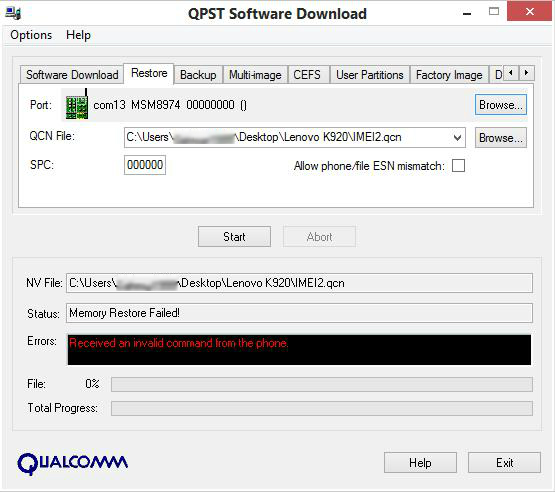Open the Options menu
The height and width of the screenshot is (492, 555).
pyautogui.click(x=31, y=35)
